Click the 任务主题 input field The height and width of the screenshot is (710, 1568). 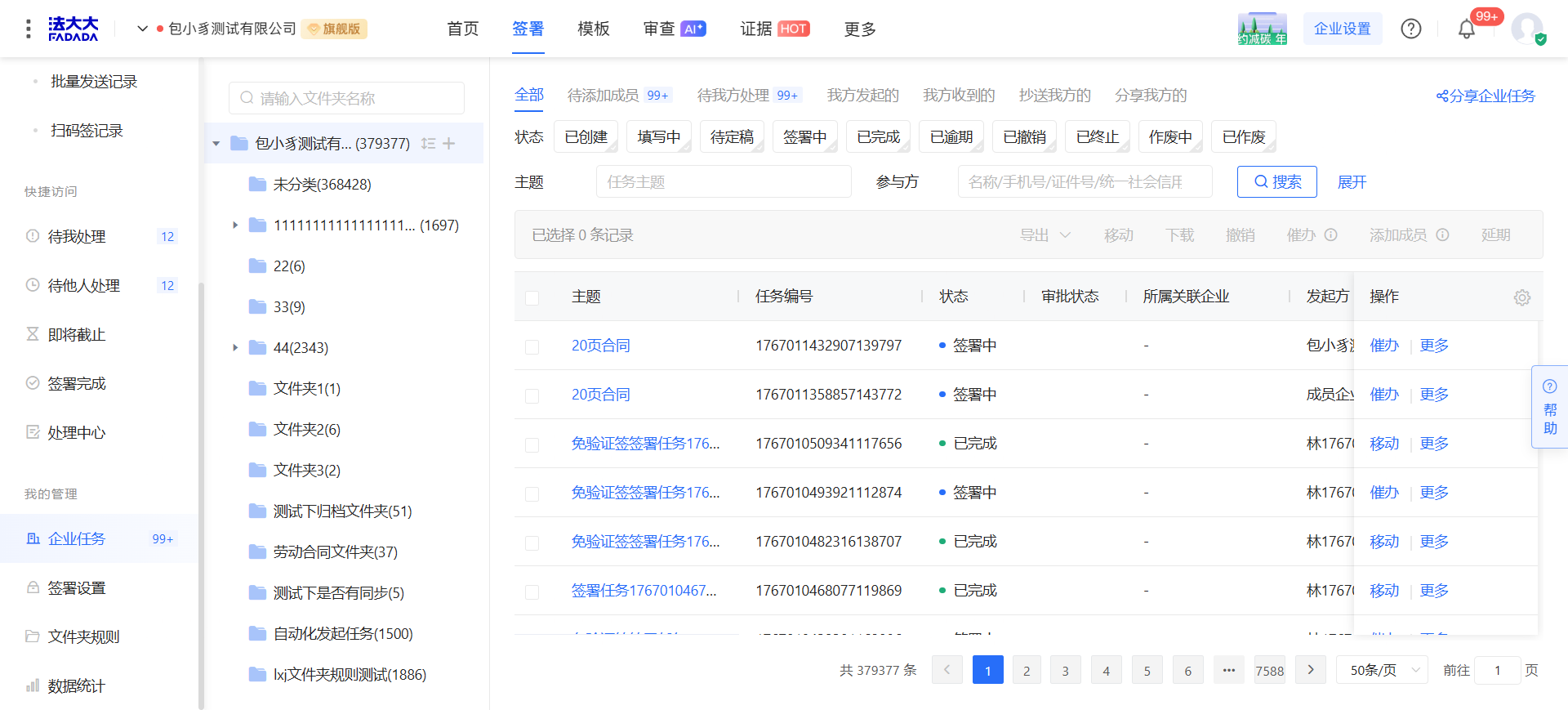click(723, 181)
